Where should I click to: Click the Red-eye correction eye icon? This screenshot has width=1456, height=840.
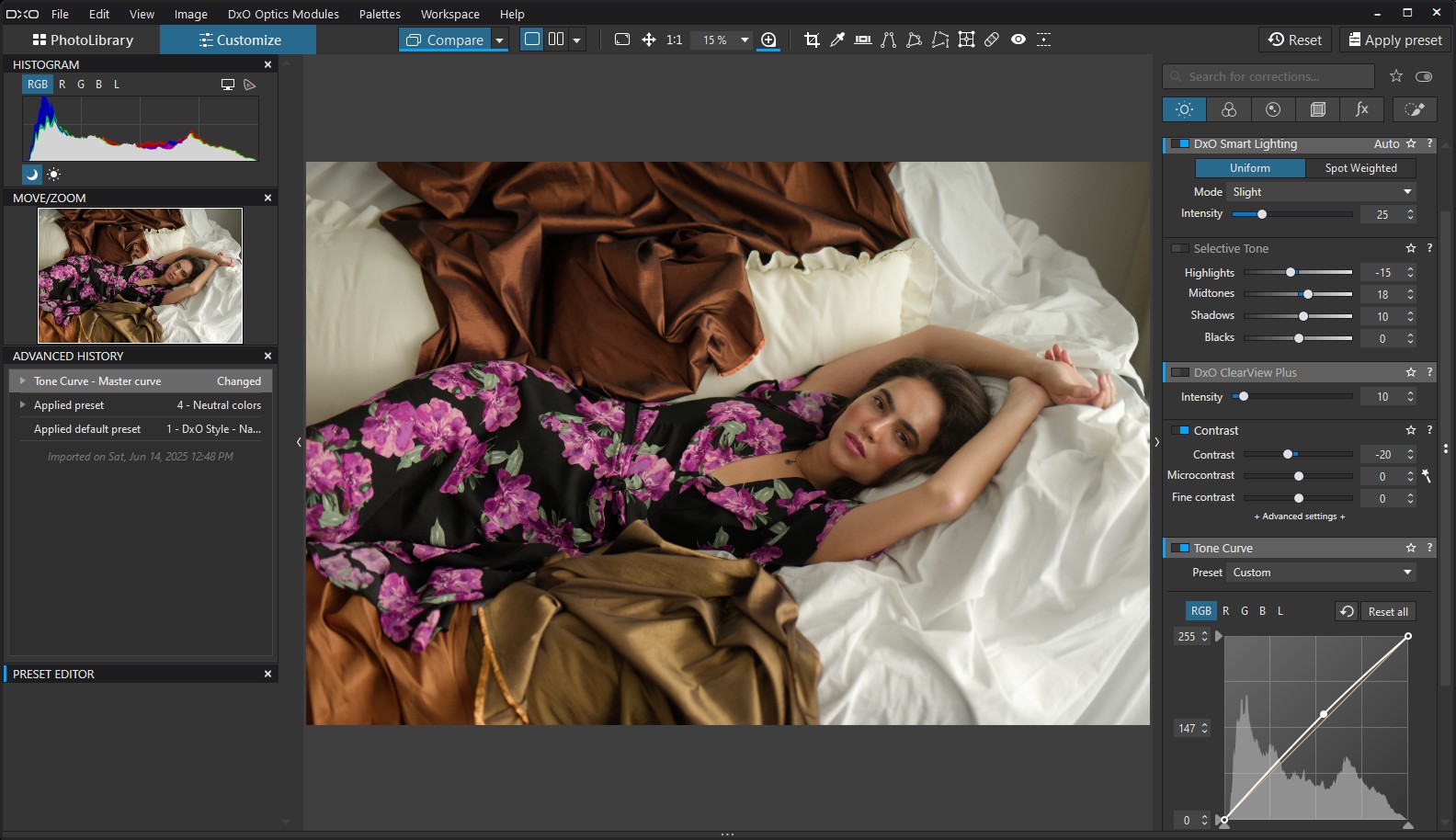[x=1018, y=40]
